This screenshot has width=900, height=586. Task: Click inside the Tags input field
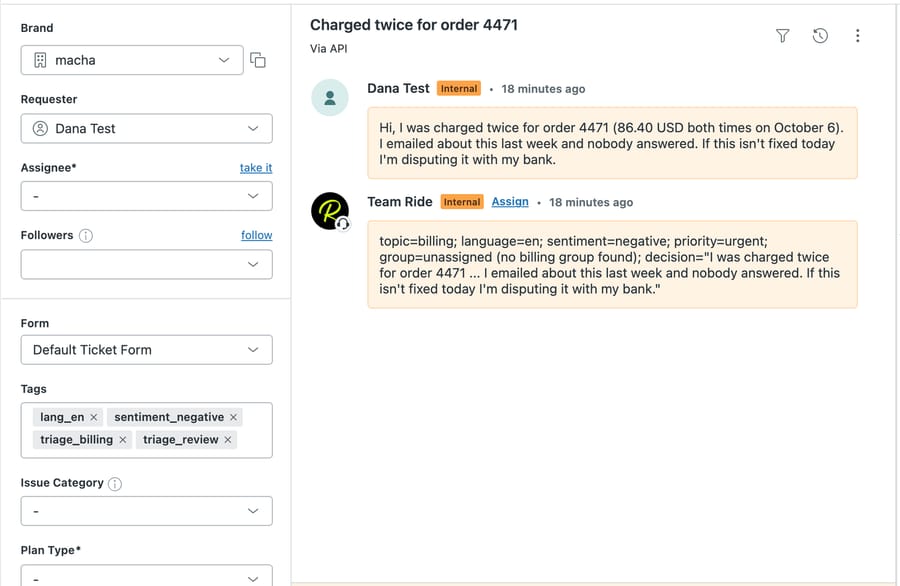pyautogui.click(x=146, y=430)
